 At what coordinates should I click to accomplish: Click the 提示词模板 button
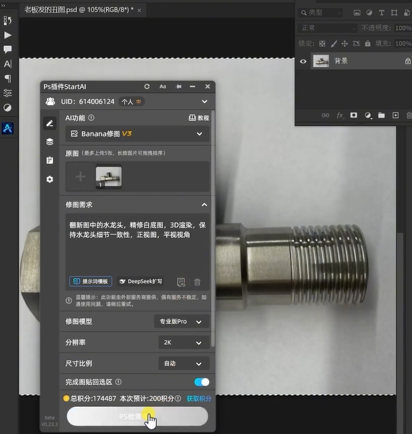click(91, 281)
